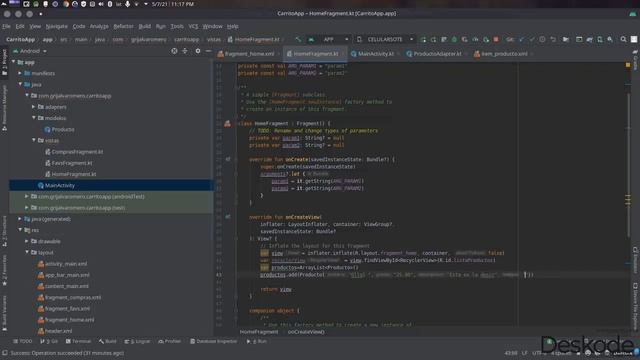
Task: Select fragment_favs.xml in layout folder
Action: tap(64, 309)
